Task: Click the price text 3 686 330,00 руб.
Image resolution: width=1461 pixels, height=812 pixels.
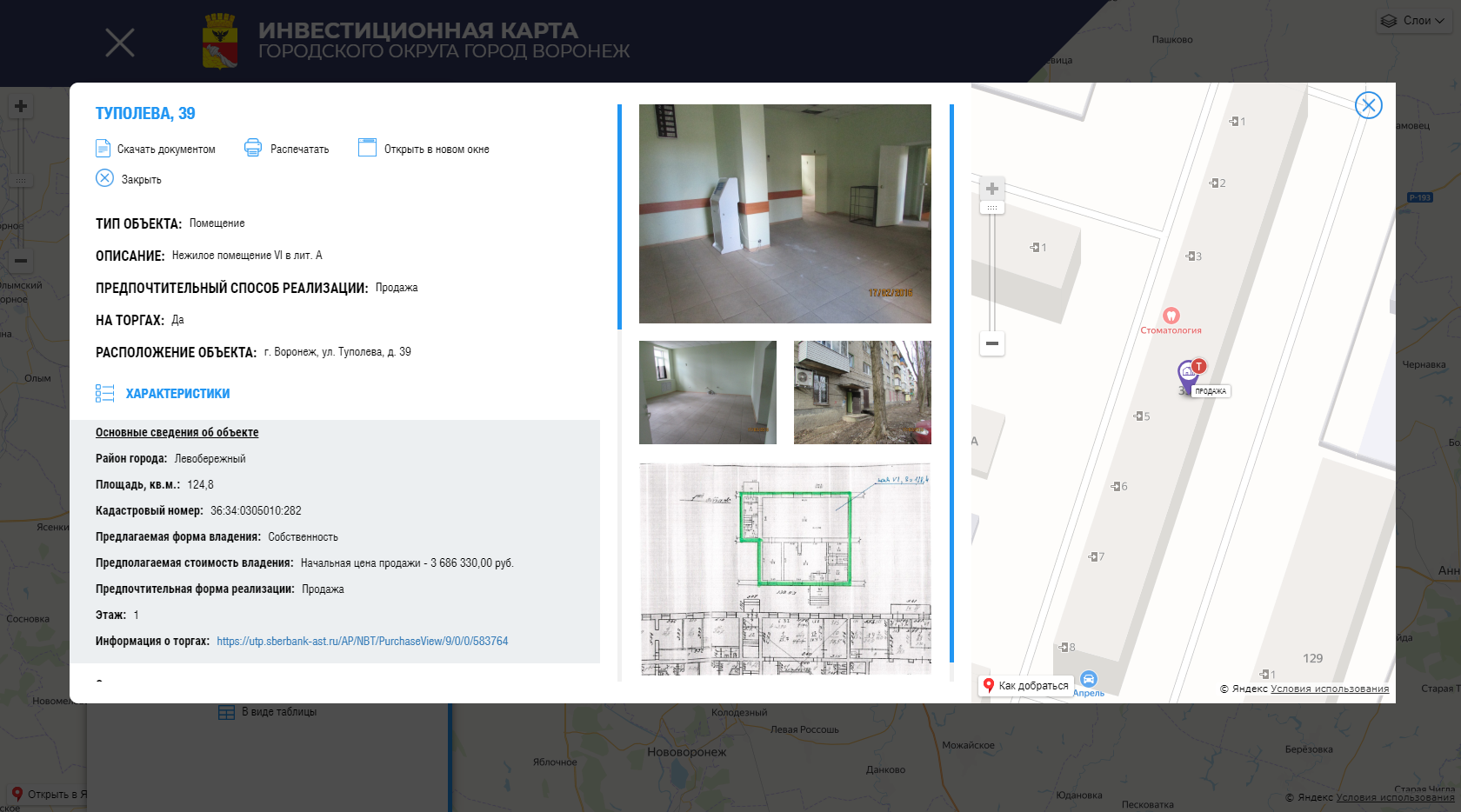Action: coord(472,563)
